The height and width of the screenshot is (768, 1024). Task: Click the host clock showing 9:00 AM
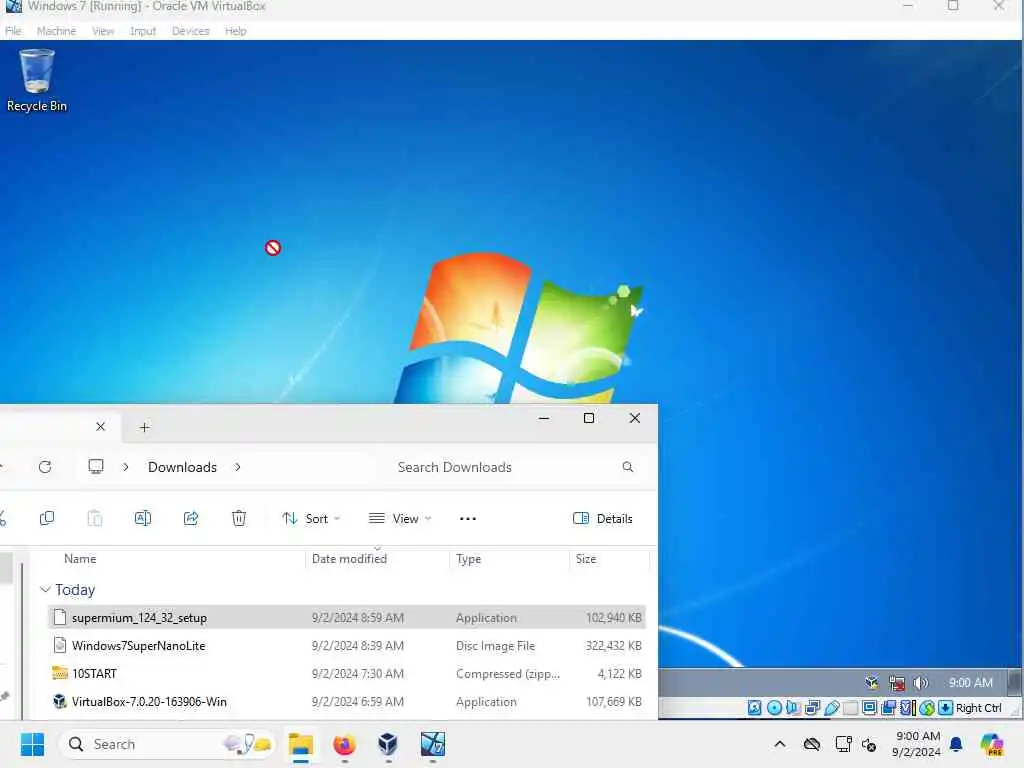coord(916,744)
